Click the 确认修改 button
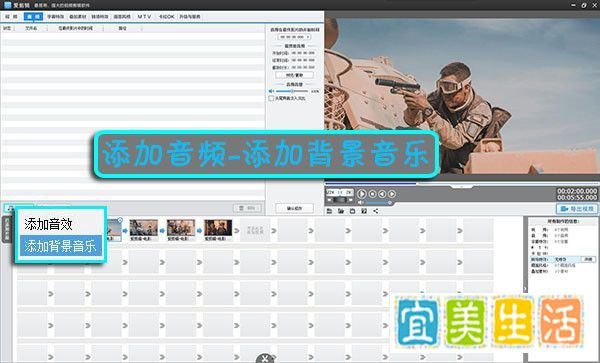This screenshot has width=600, height=363. tap(294, 208)
